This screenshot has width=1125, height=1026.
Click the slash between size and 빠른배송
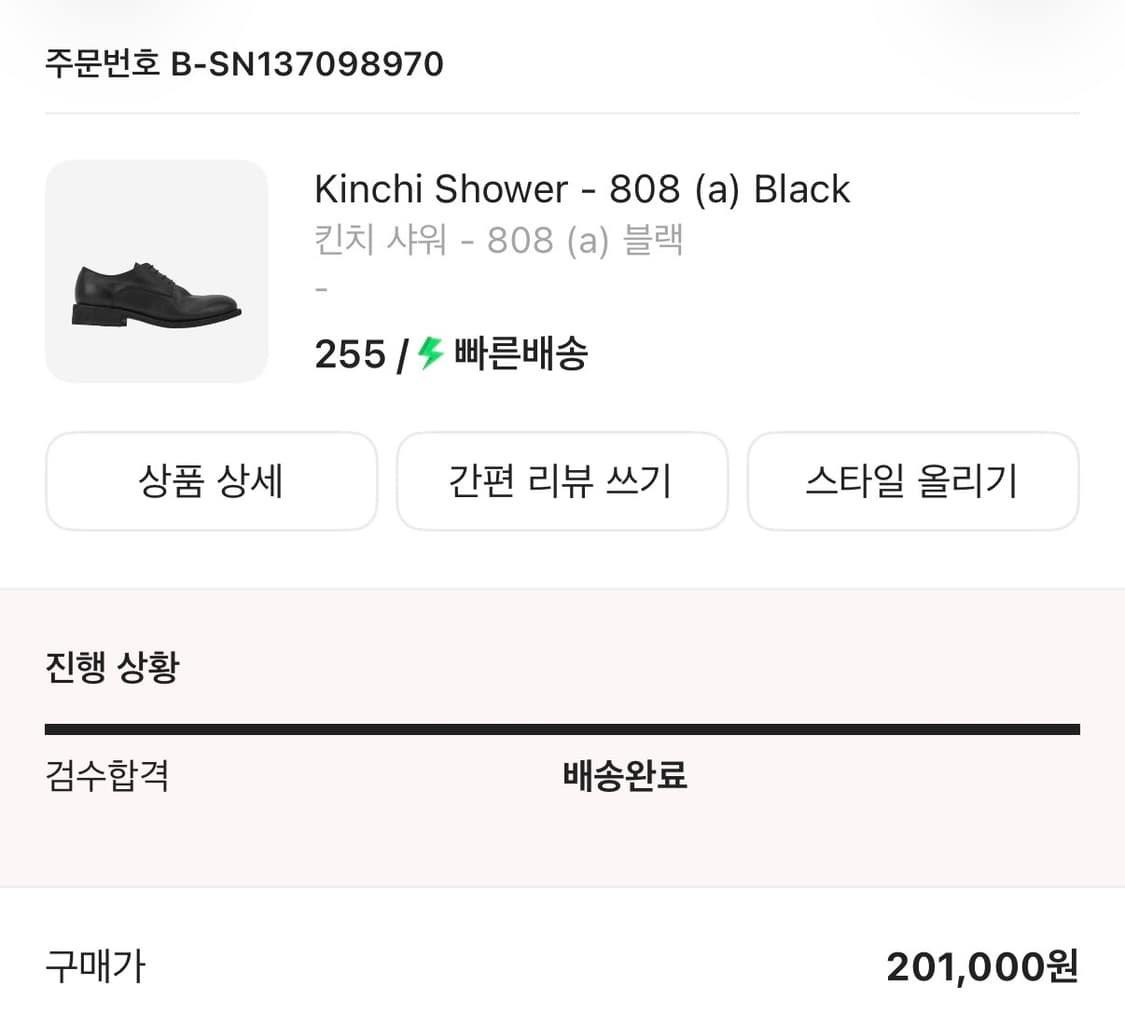tap(401, 355)
